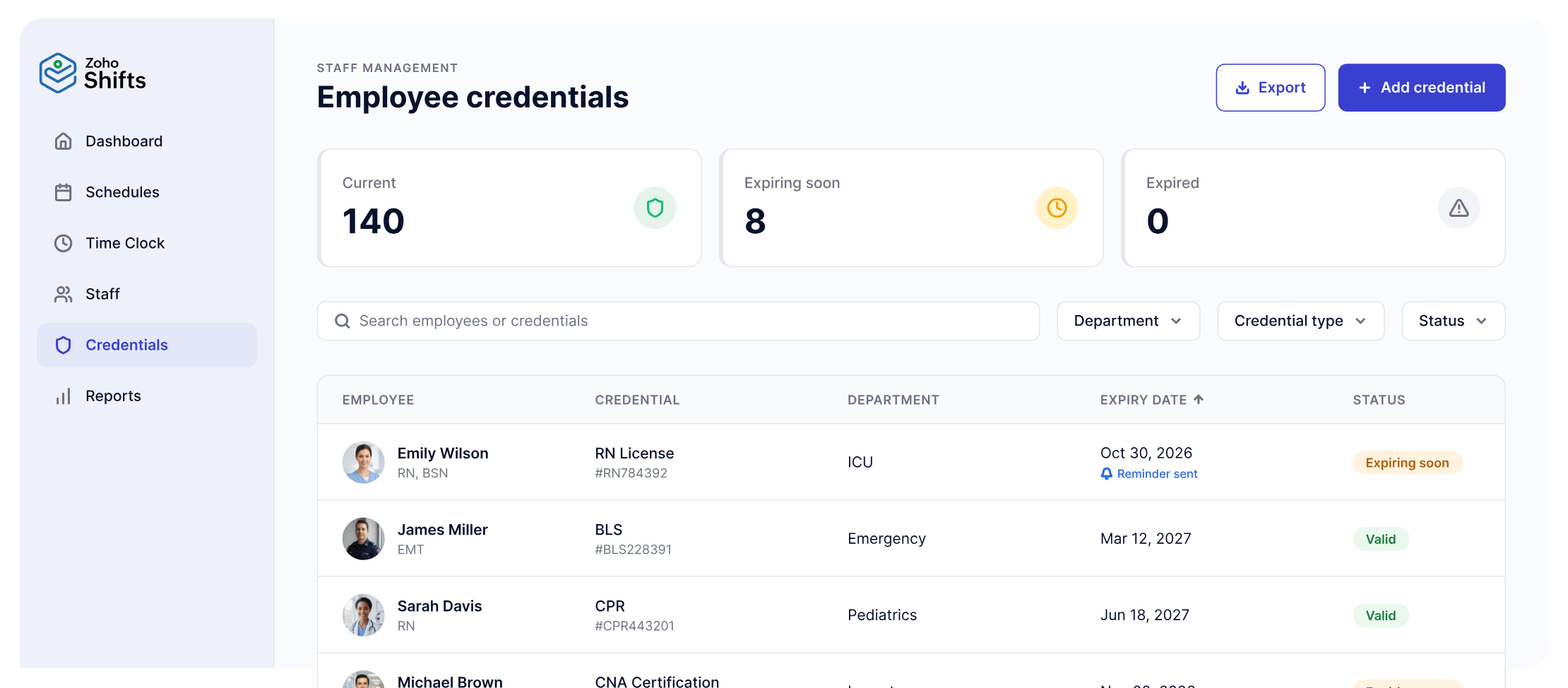This screenshot has height=688, width=1568.
Task: Open the Time Clock section
Action: [147, 243]
